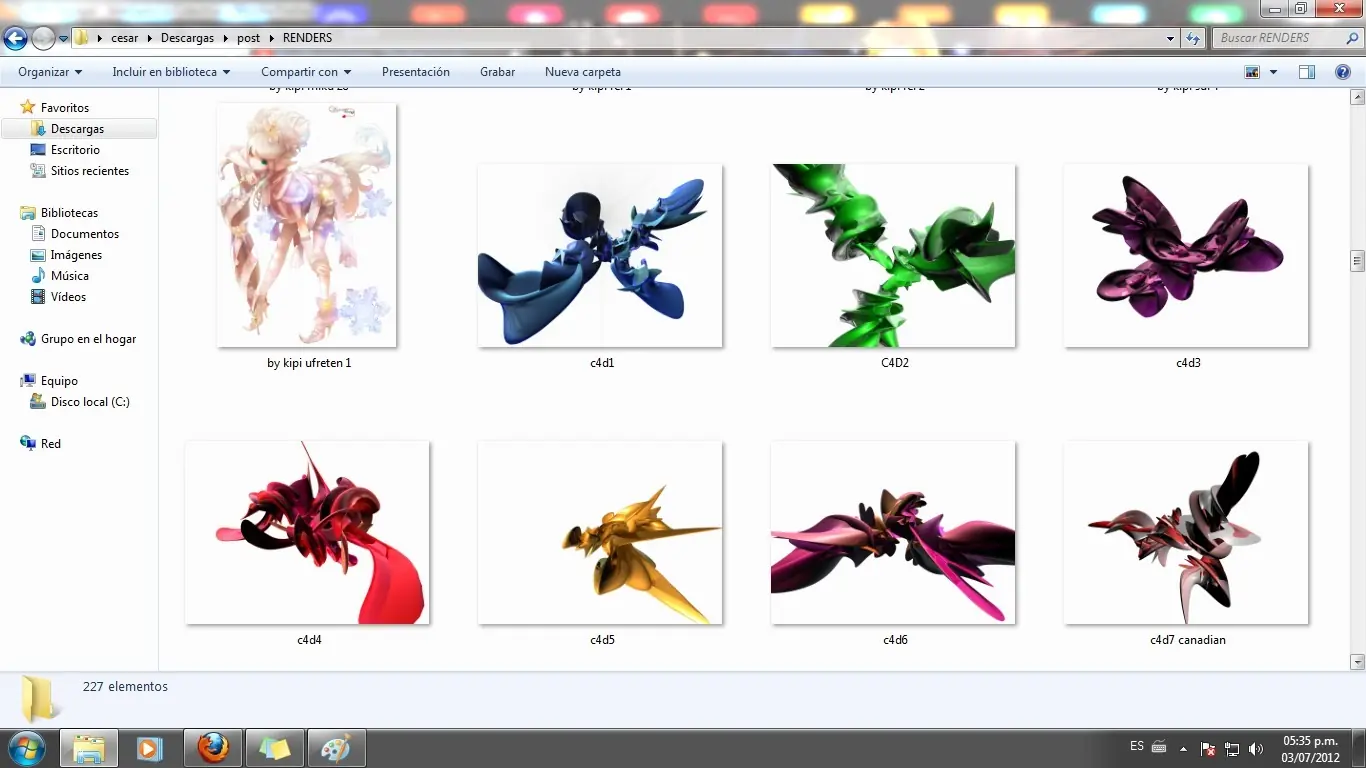Toggle the preview pane icon
Viewport: 1366px width, 768px height.
[x=1307, y=72]
